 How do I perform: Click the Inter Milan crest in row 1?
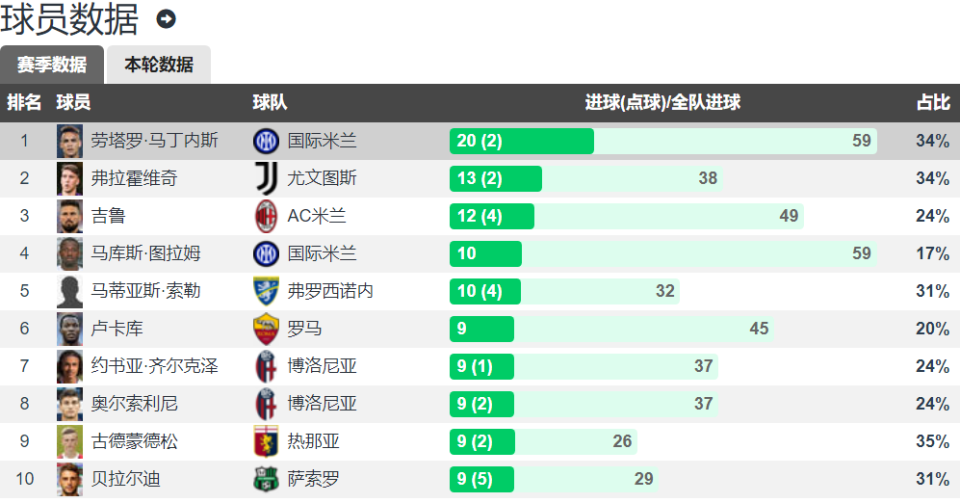coord(266,141)
